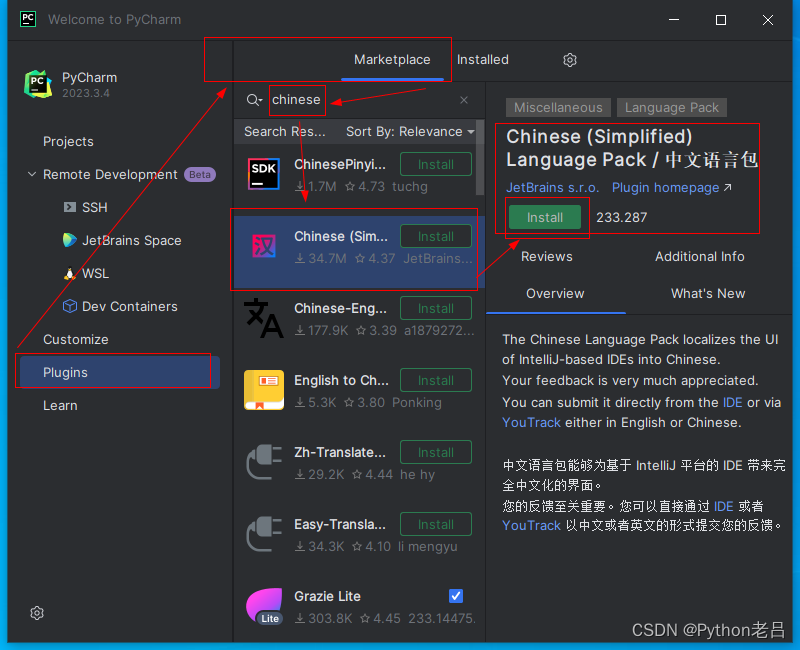The width and height of the screenshot is (800, 650).
Task: Click the Zh-Translate plug icon
Action: (264, 462)
